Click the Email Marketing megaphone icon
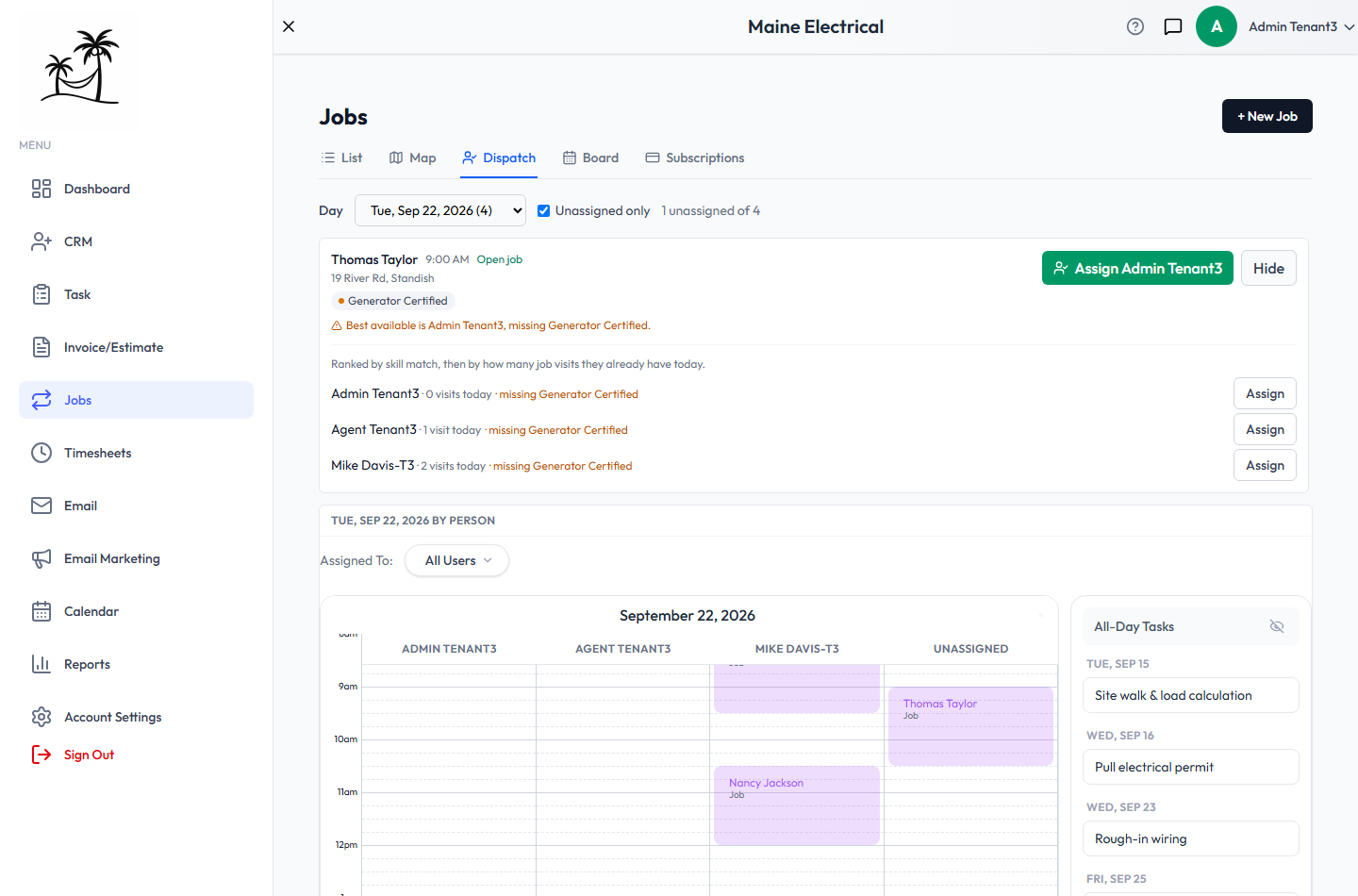The height and width of the screenshot is (896, 1358). click(41, 558)
